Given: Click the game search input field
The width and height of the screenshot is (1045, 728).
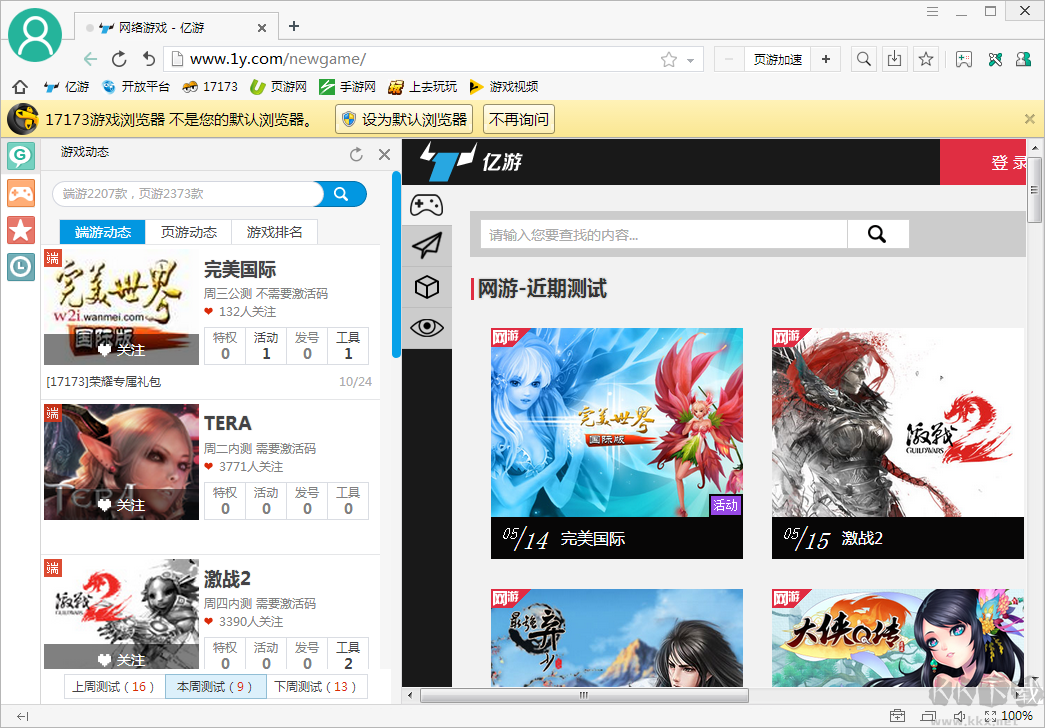Looking at the screenshot, I should pos(187,194).
